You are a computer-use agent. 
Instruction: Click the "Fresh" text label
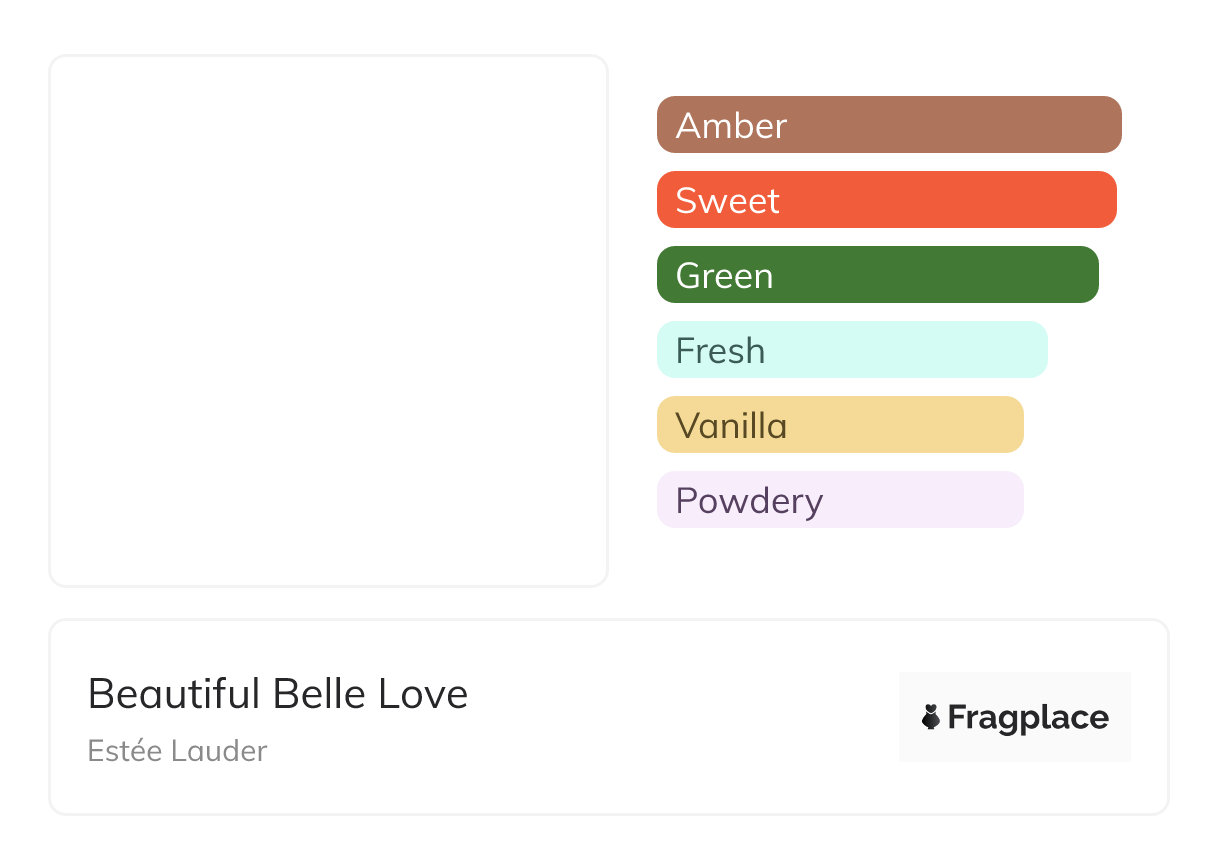click(x=720, y=351)
